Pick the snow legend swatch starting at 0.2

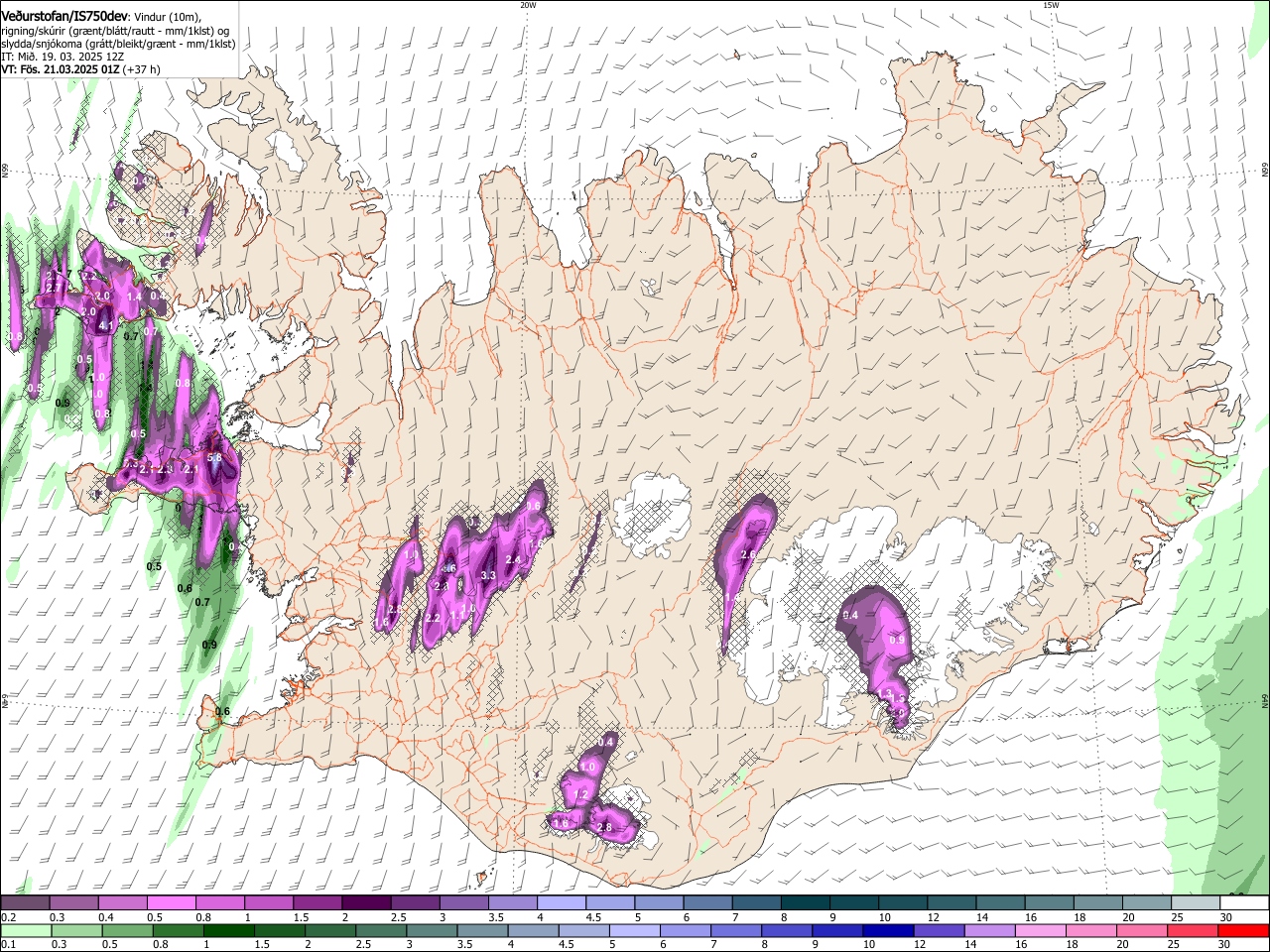[24, 903]
